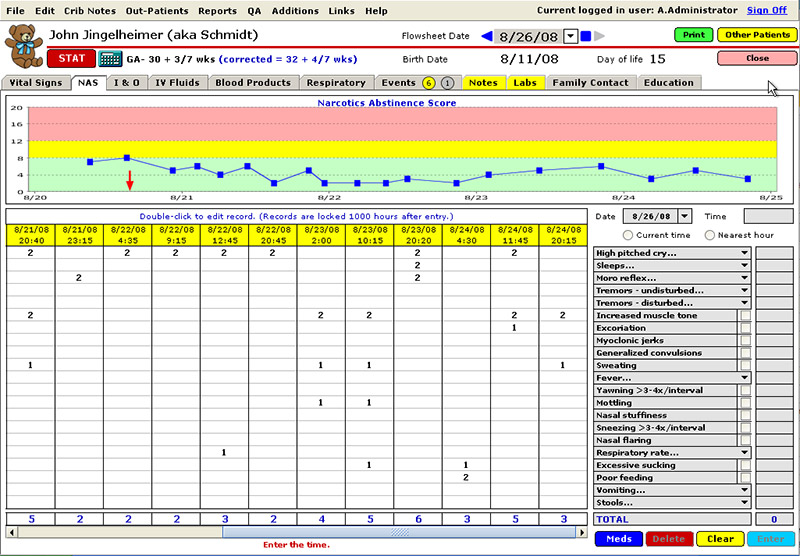Open the Additions menu

point(295,11)
